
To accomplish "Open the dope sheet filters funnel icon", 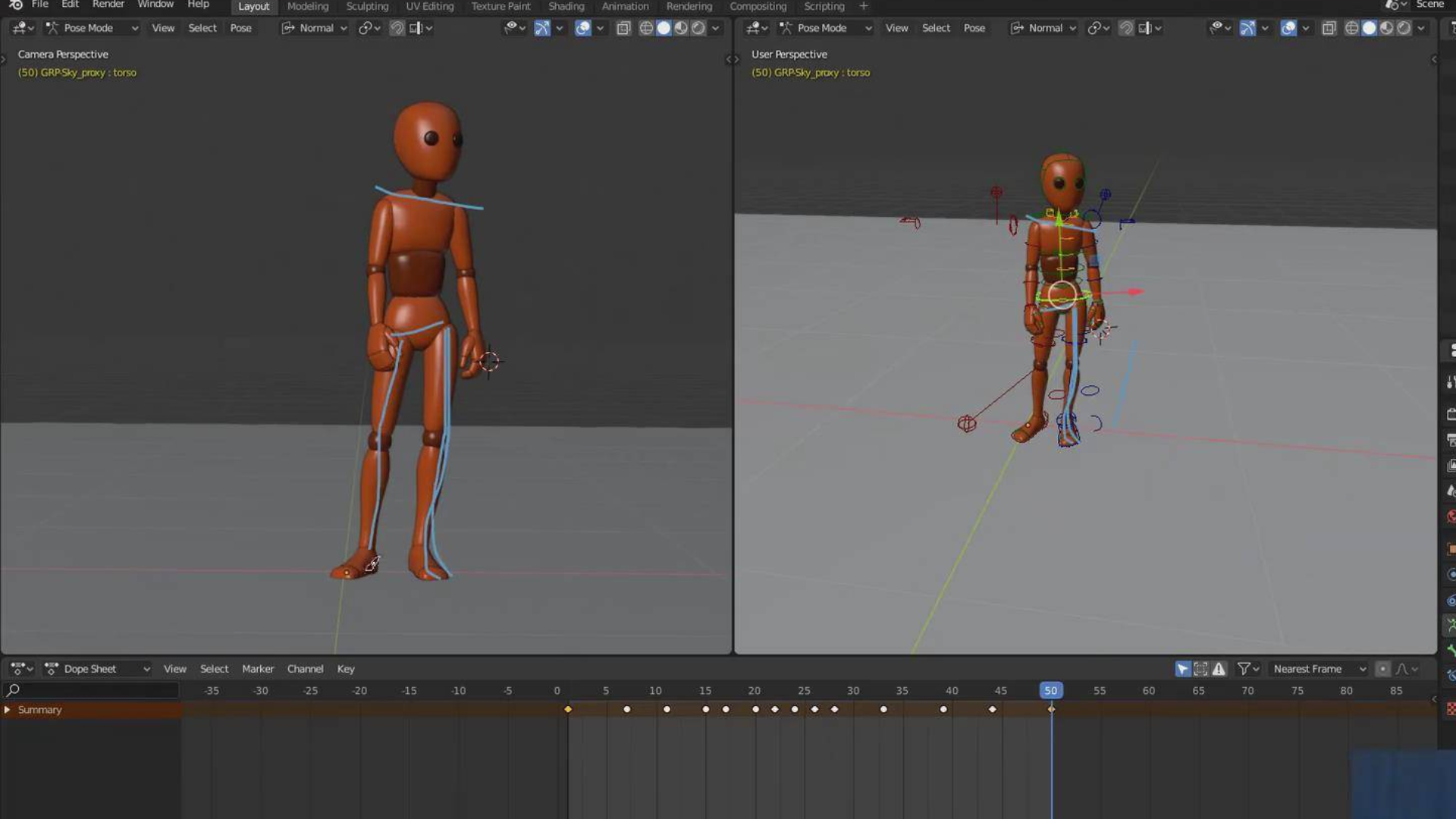I will coord(1244,669).
